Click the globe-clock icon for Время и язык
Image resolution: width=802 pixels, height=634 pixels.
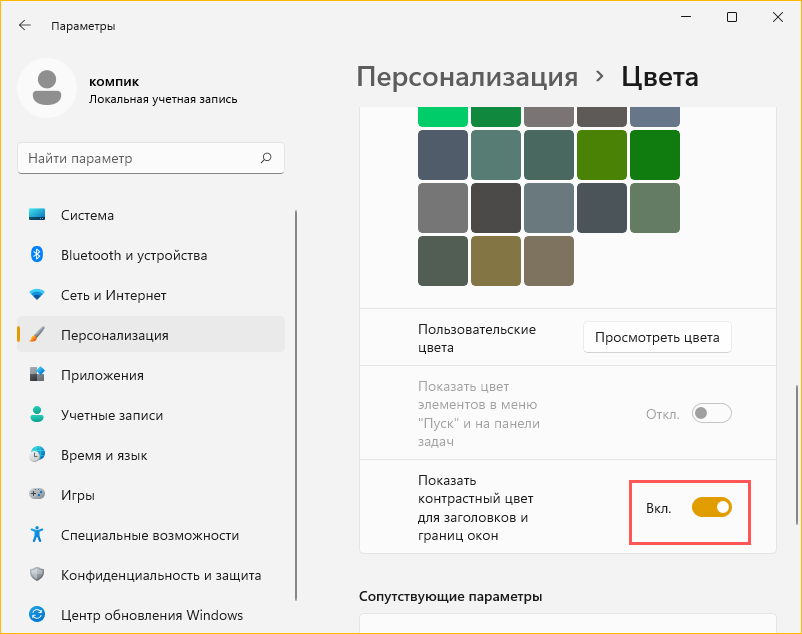[x=37, y=454]
